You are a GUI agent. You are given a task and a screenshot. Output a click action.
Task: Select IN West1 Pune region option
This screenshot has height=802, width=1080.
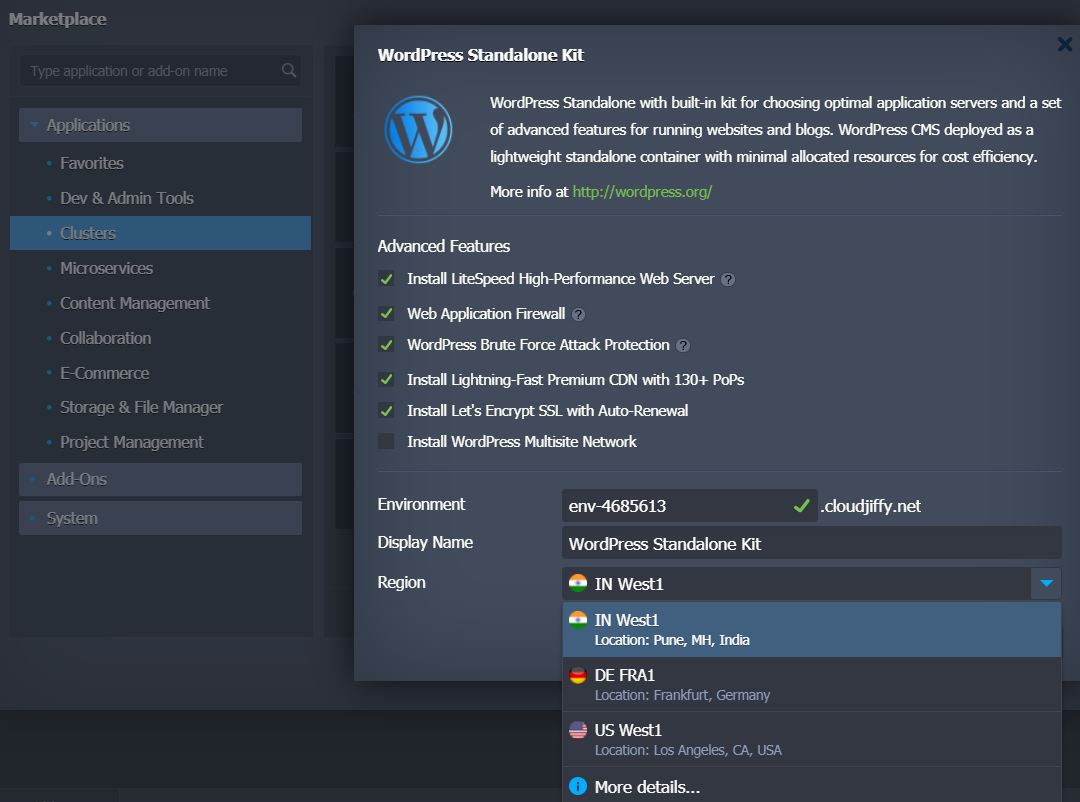812,630
